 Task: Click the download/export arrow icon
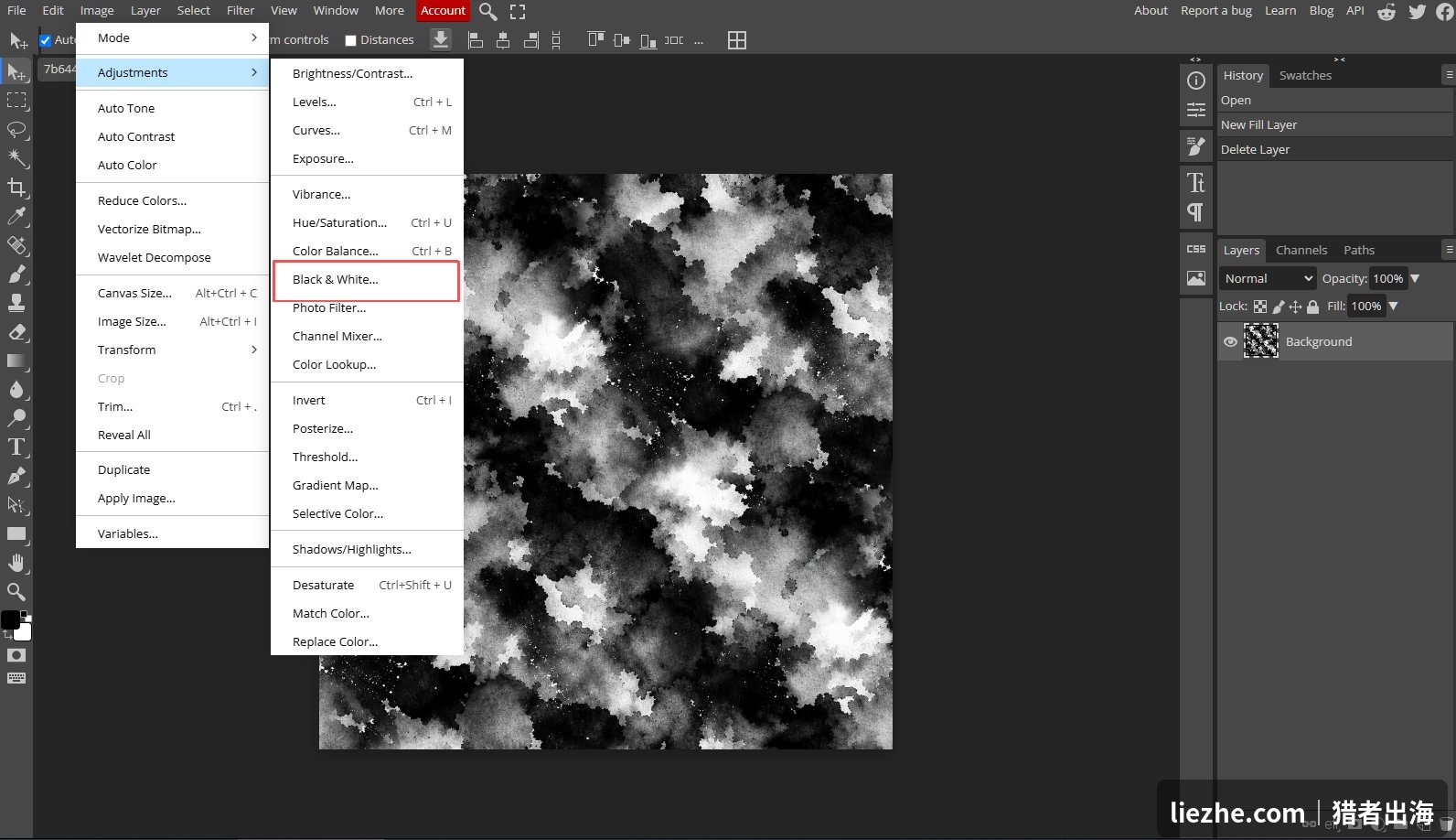(440, 39)
